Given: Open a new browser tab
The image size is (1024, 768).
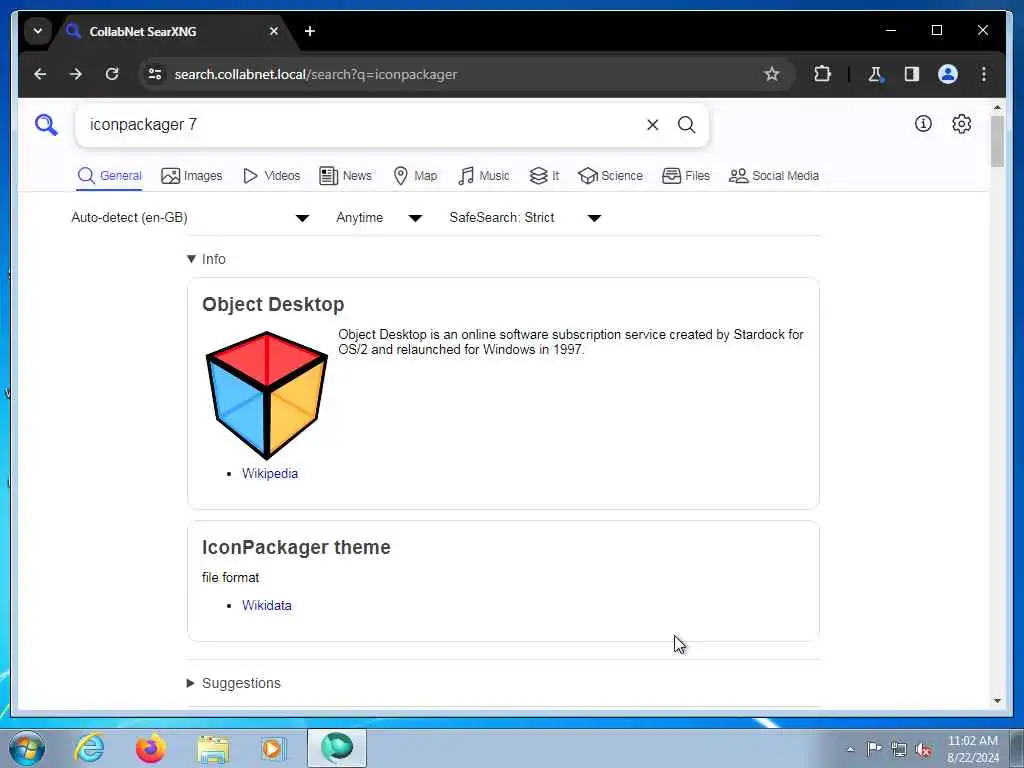Looking at the screenshot, I should [310, 31].
